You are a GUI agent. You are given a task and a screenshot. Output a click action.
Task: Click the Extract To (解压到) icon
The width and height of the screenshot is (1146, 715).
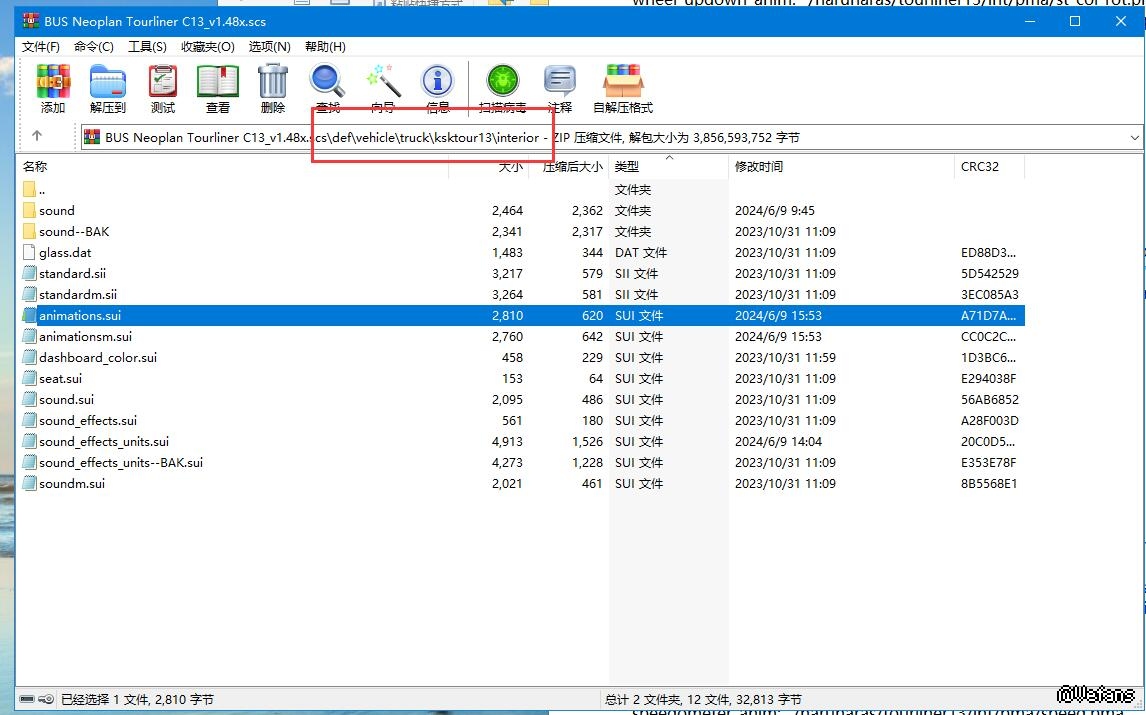coord(107,88)
